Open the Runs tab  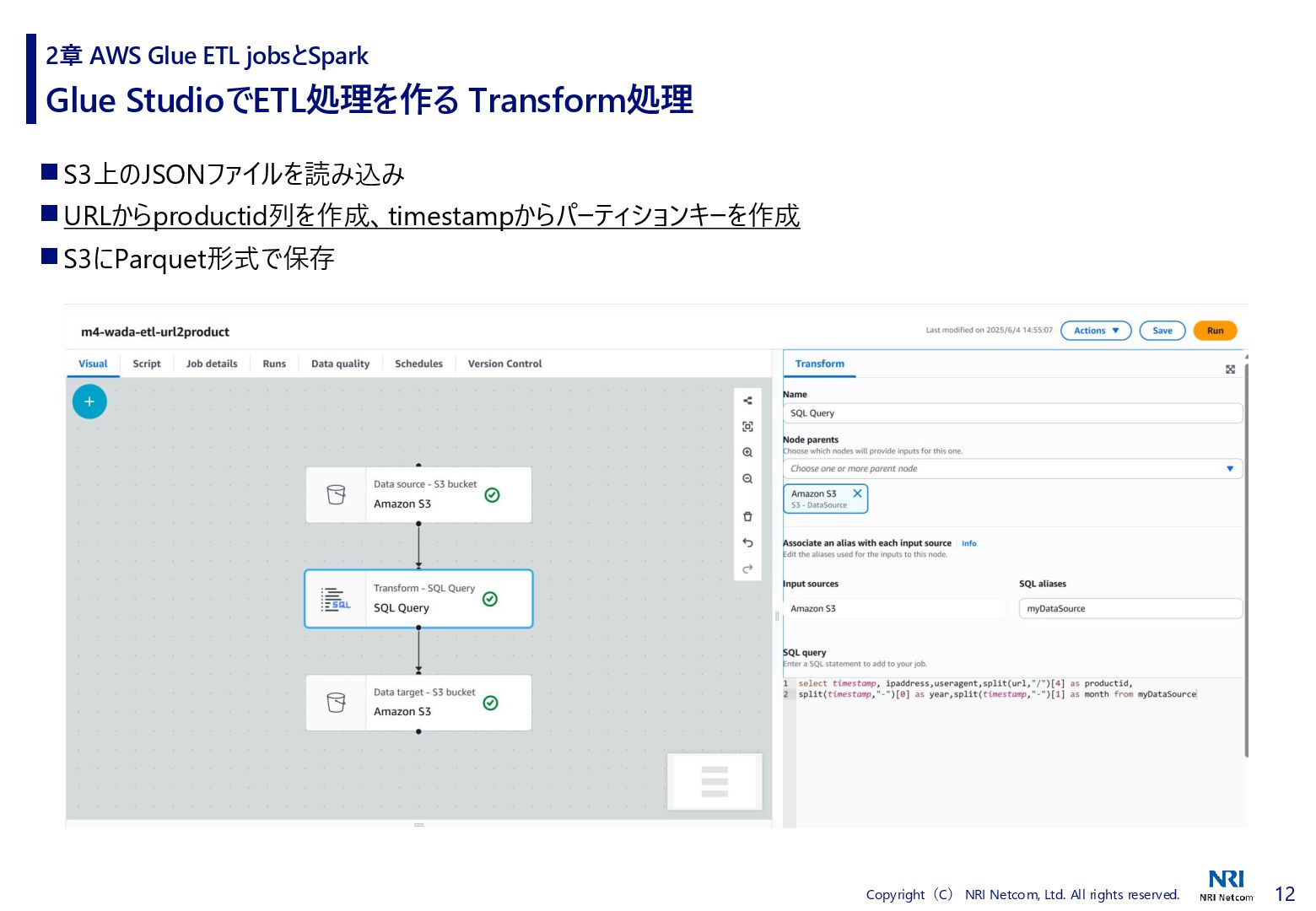(274, 364)
